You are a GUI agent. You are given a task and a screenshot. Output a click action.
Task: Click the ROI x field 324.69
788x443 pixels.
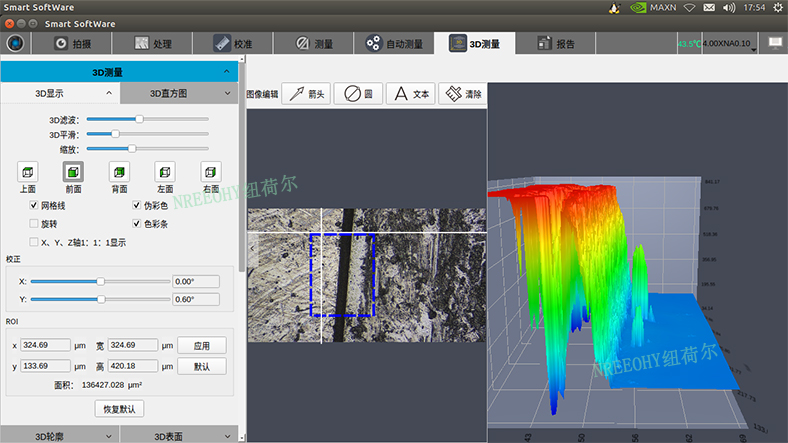(x=45, y=345)
